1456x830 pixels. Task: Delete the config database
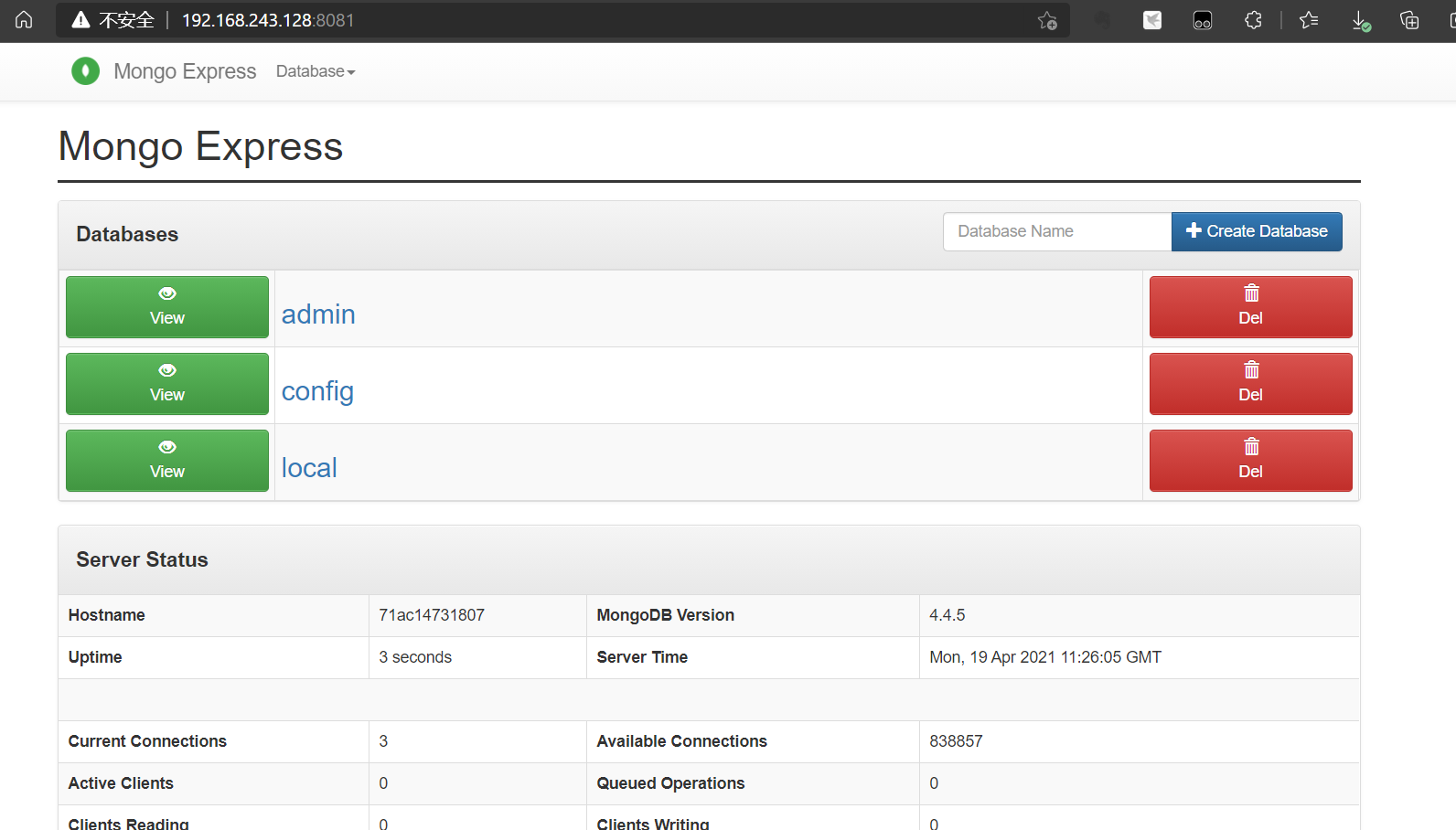(x=1250, y=384)
